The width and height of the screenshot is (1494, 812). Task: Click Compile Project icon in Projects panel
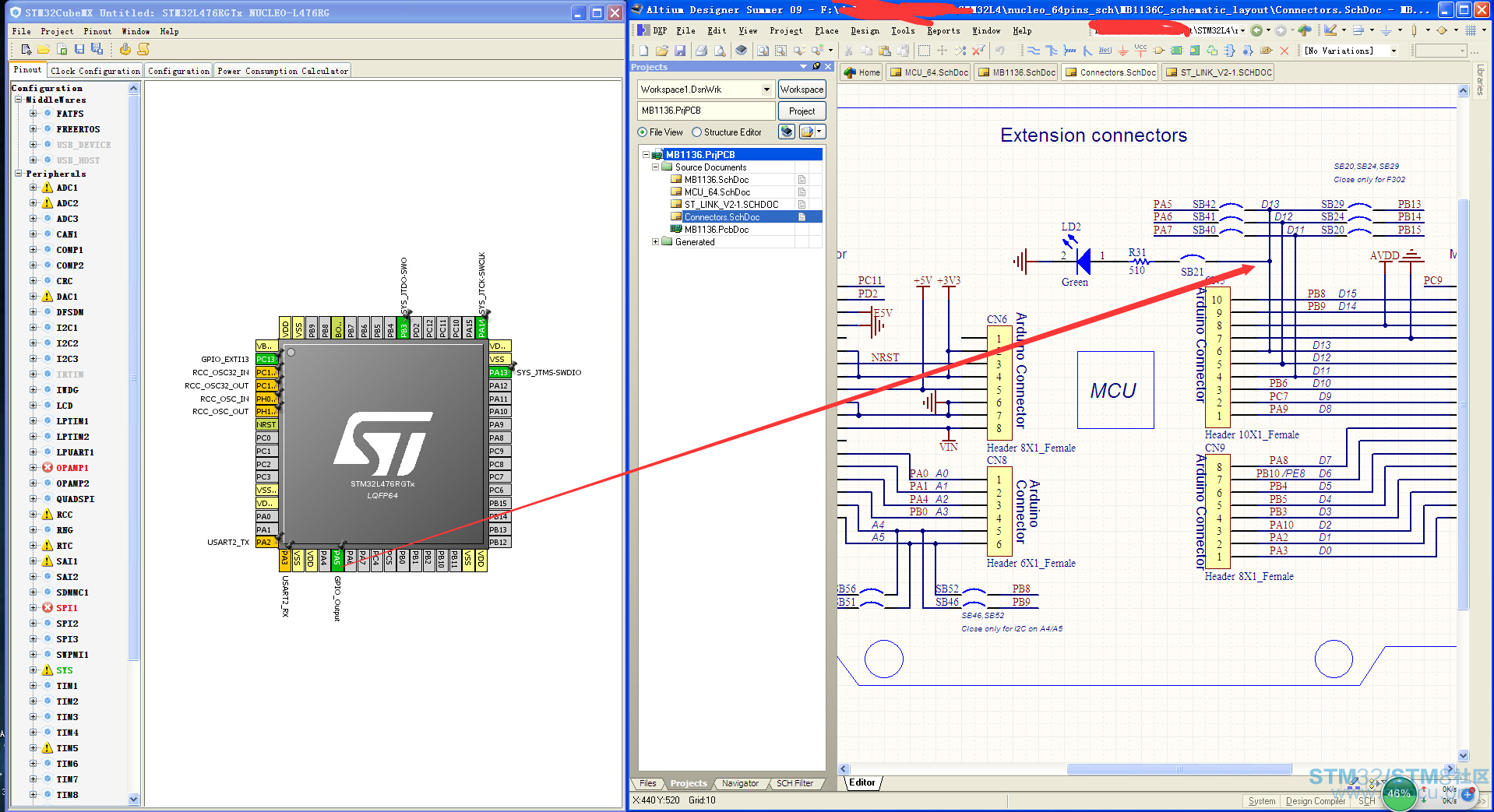tap(787, 132)
